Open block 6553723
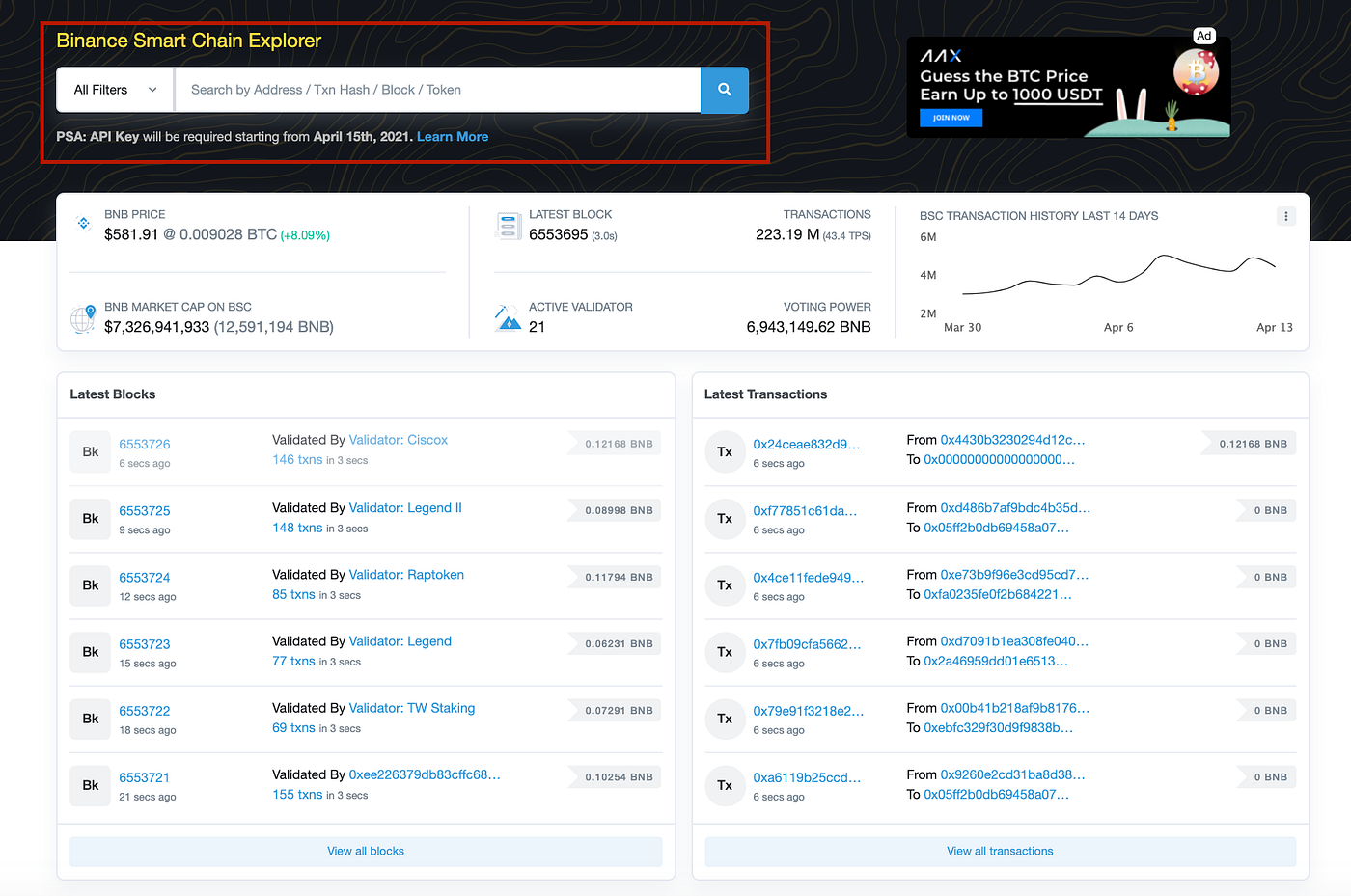This screenshot has height=896, width=1351. click(145, 643)
